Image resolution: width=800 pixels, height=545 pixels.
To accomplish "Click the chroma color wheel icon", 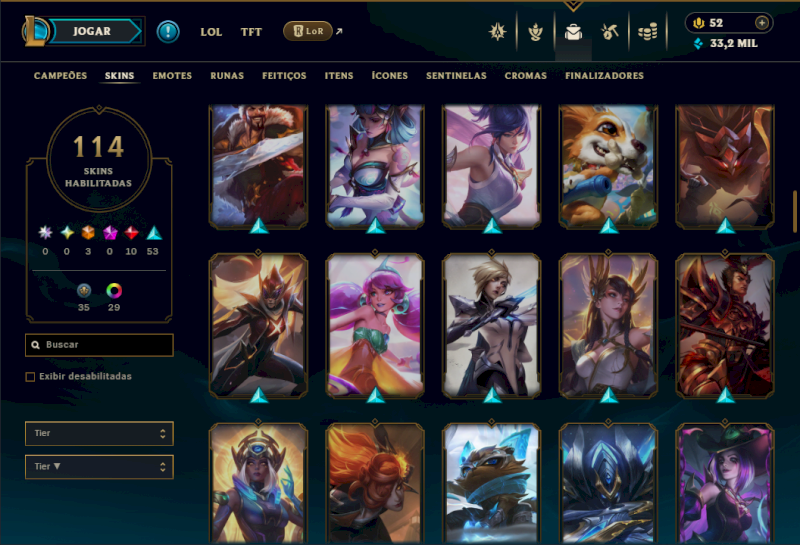I will (x=114, y=291).
